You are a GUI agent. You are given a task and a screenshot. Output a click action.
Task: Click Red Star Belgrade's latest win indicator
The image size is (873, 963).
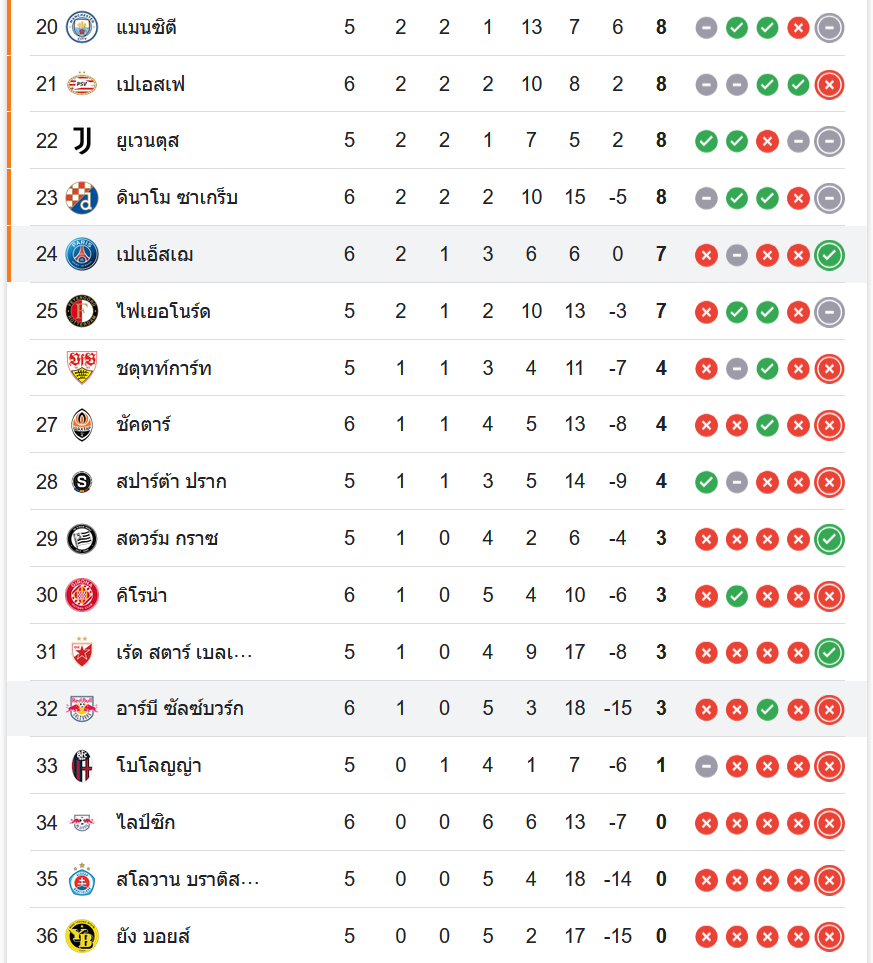[829, 652]
